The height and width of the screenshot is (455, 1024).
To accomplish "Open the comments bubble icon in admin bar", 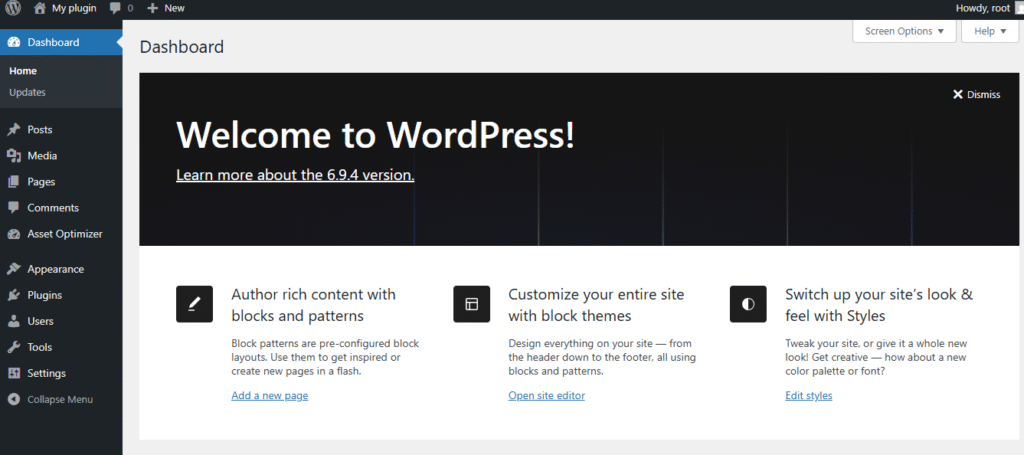I will tap(116, 8).
